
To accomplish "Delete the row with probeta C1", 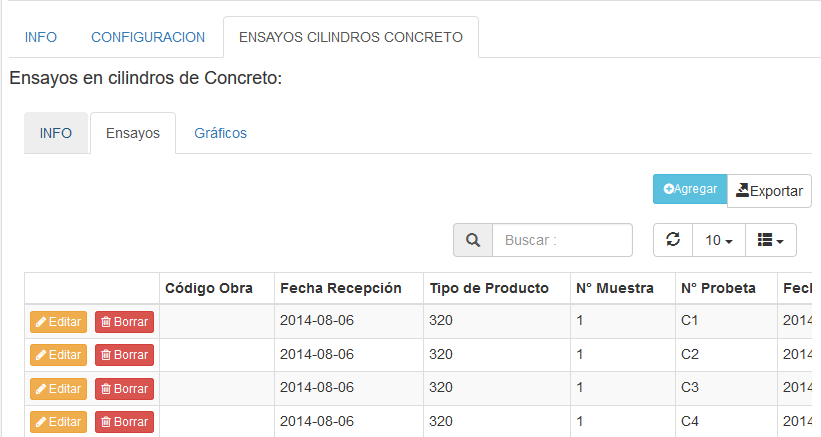I will pos(124,322).
